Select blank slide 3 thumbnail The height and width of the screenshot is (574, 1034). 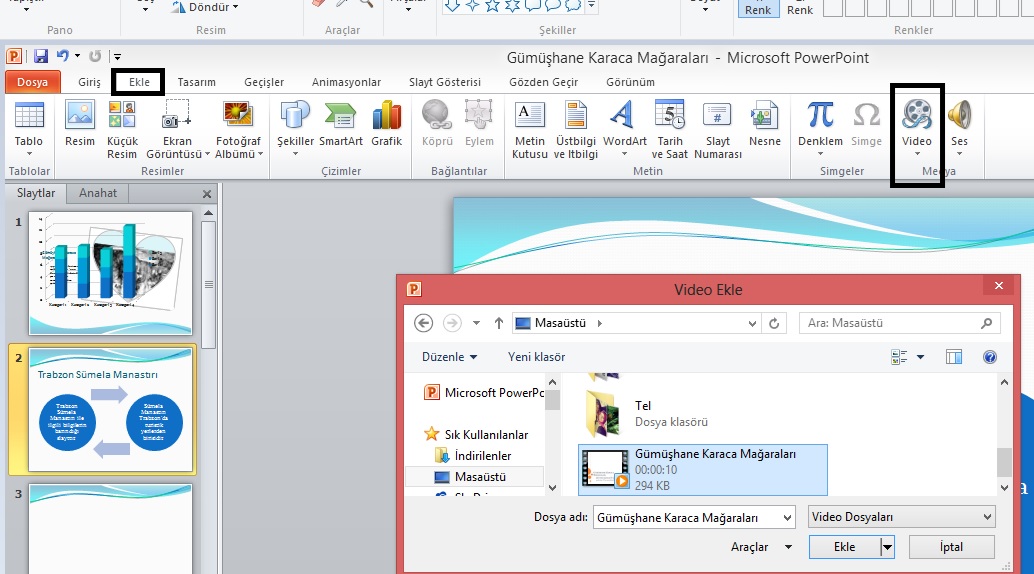point(111,529)
